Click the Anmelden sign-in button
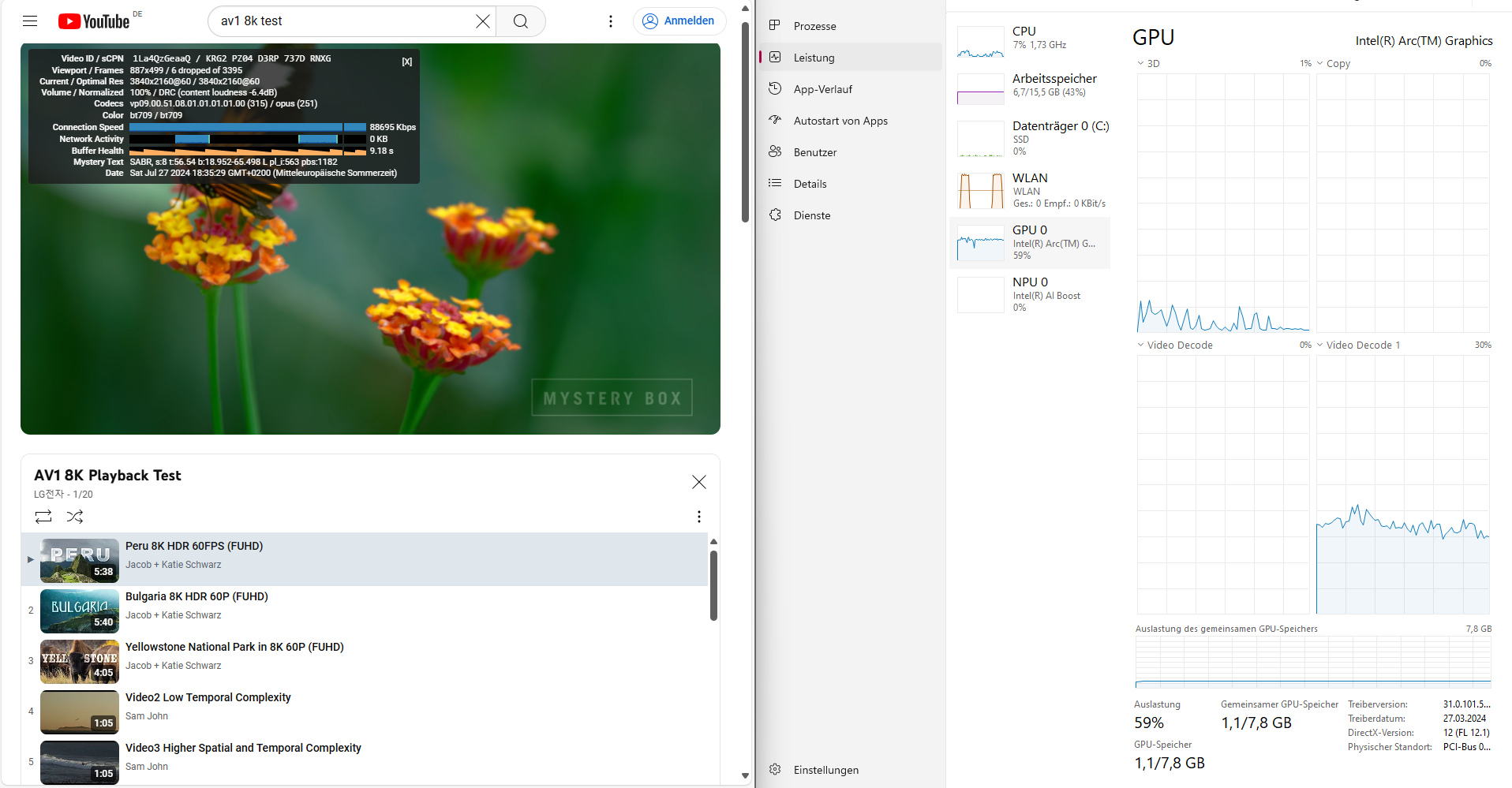This screenshot has height=788, width=1512. coord(679,21)
